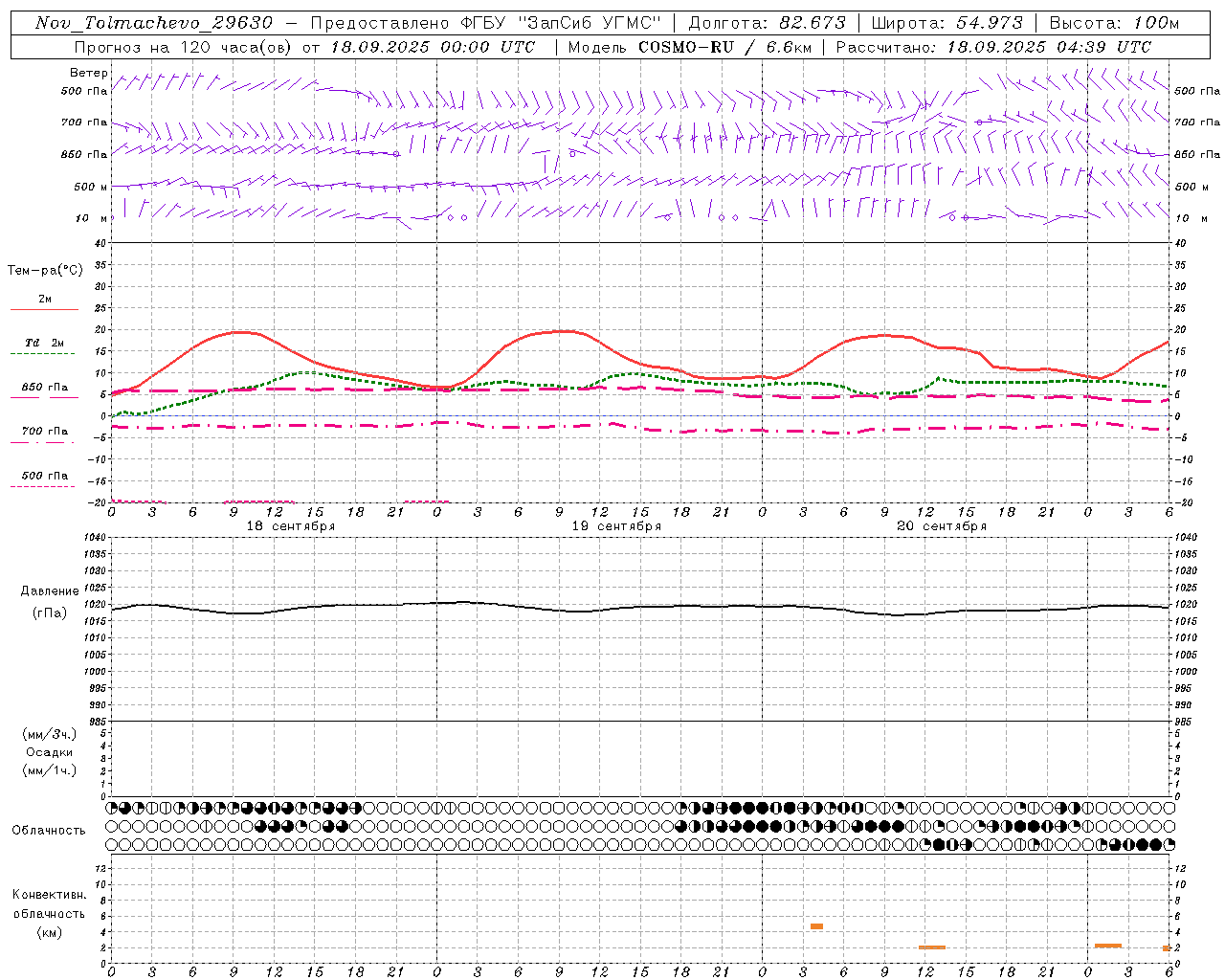Click the '19 сентября' date label
Image resolution: width=1225 pixels, height=980 pixels.
click(616, 526)
